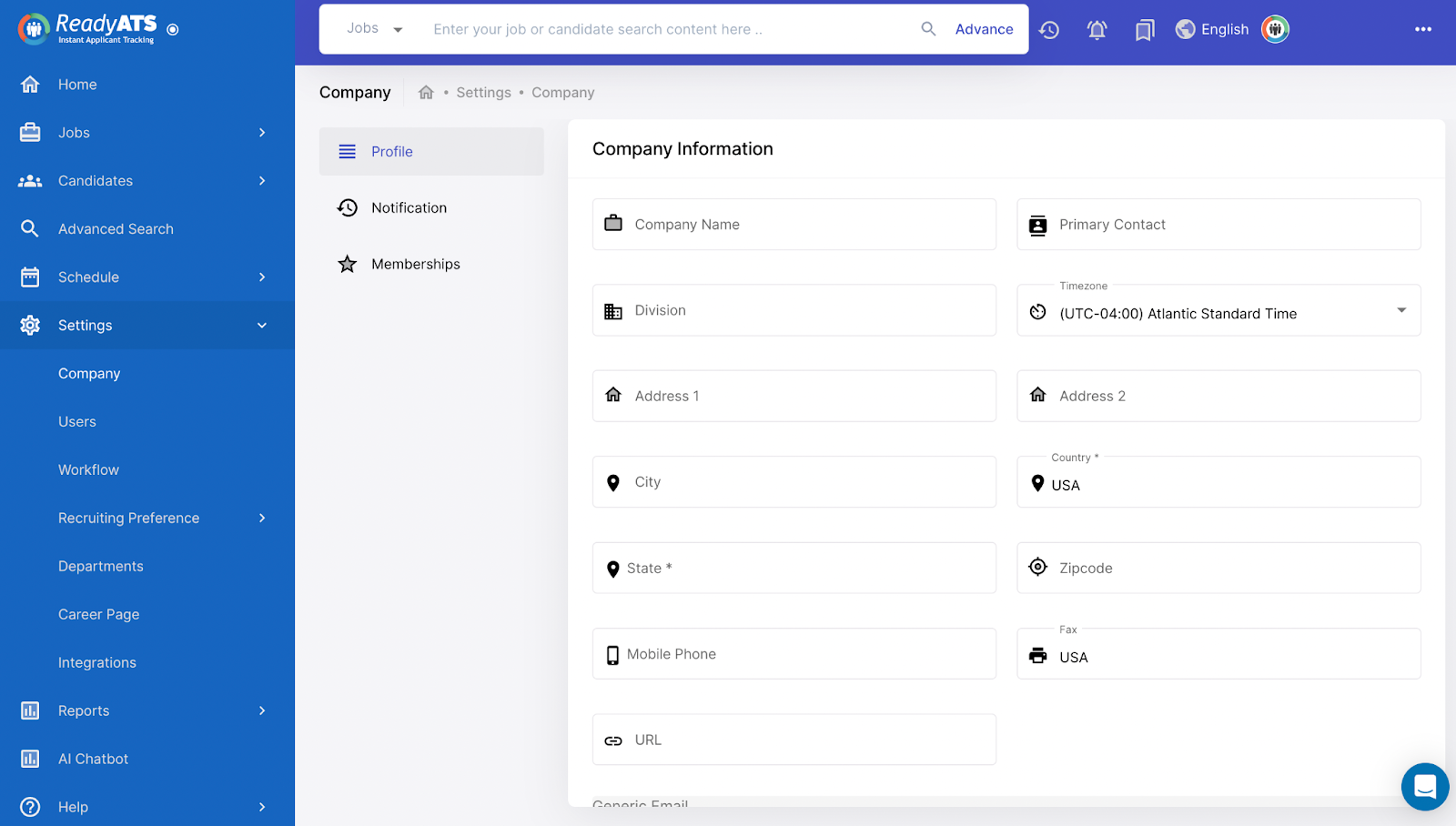Viewport: 1456px width, 826px height.
Task: Click the Address 1 field
Action: pyautogui.click(x=794, y=396)
